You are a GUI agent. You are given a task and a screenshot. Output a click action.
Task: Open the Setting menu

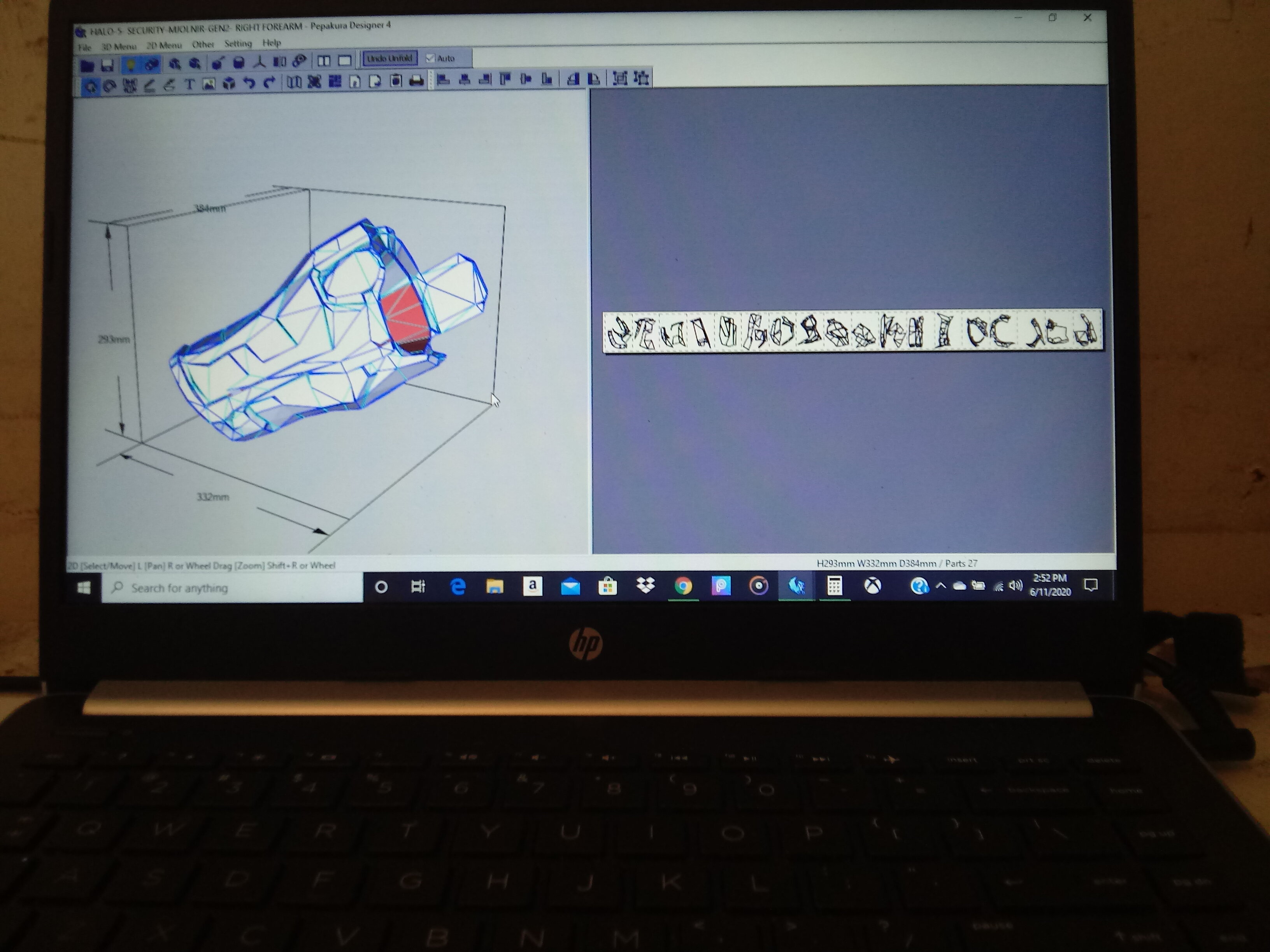(238, 44)
